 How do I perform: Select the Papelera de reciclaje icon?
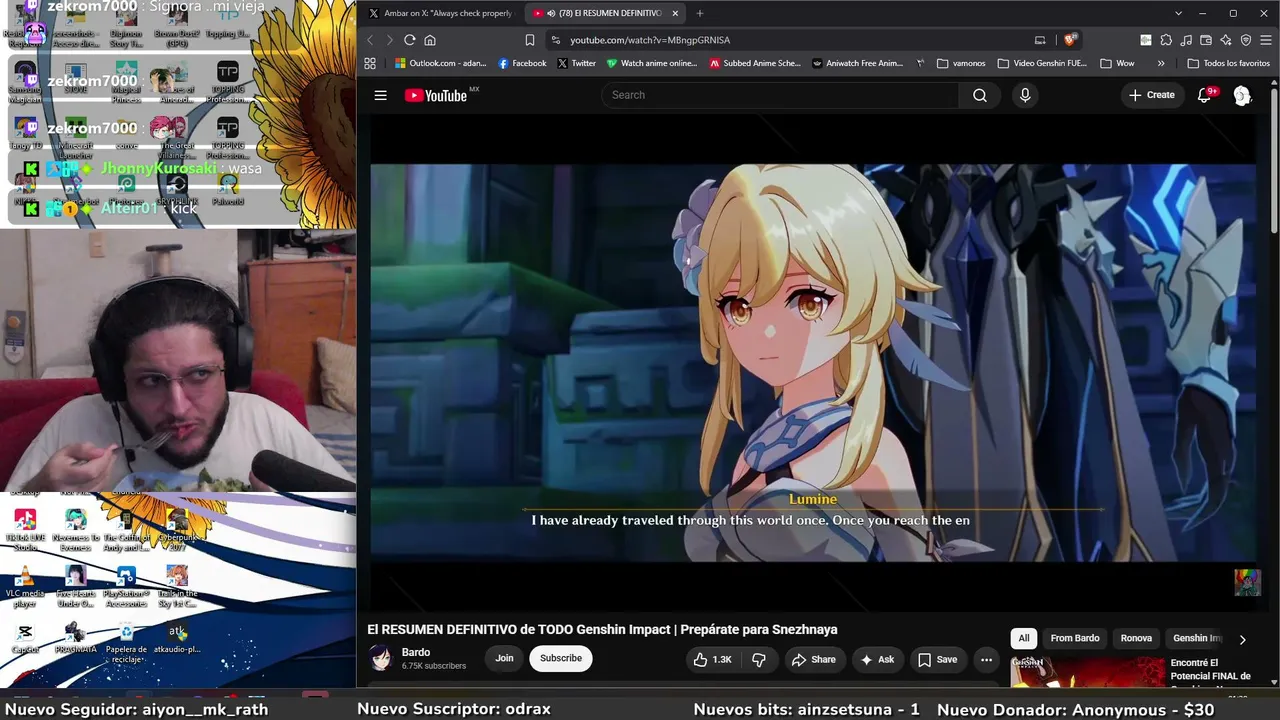pos(127,642)
